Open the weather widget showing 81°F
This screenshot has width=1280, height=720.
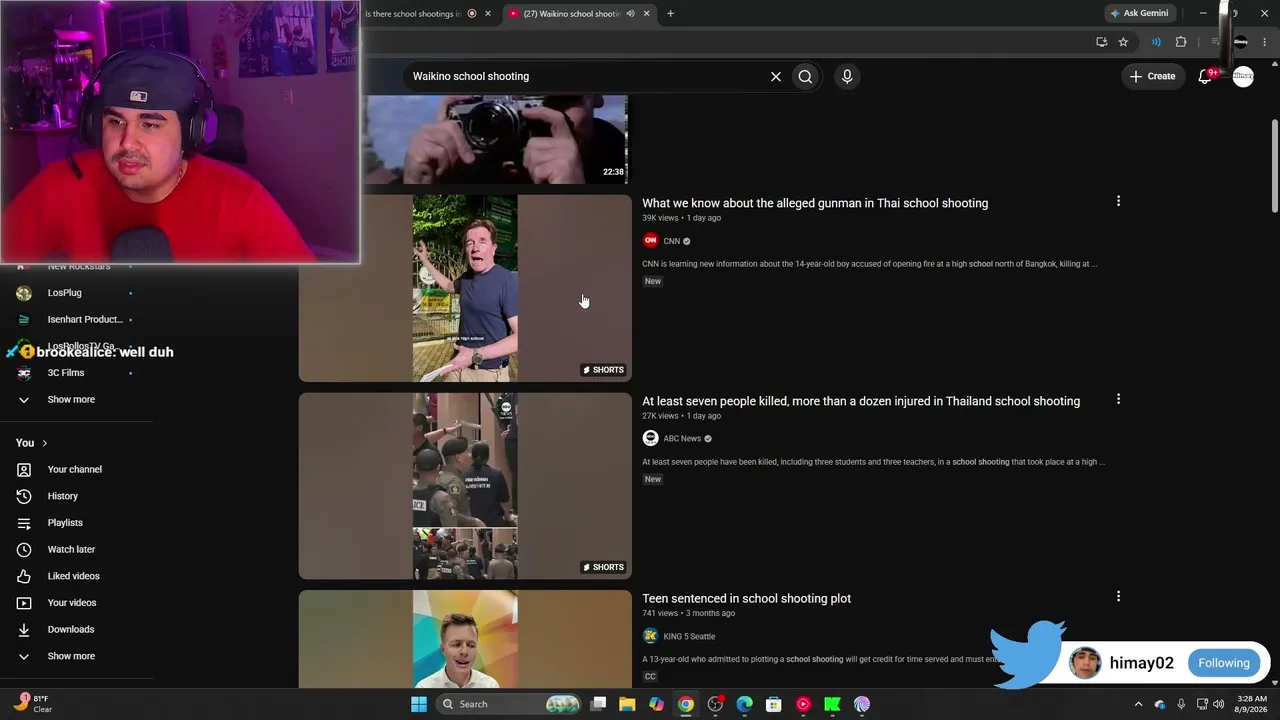33,704
